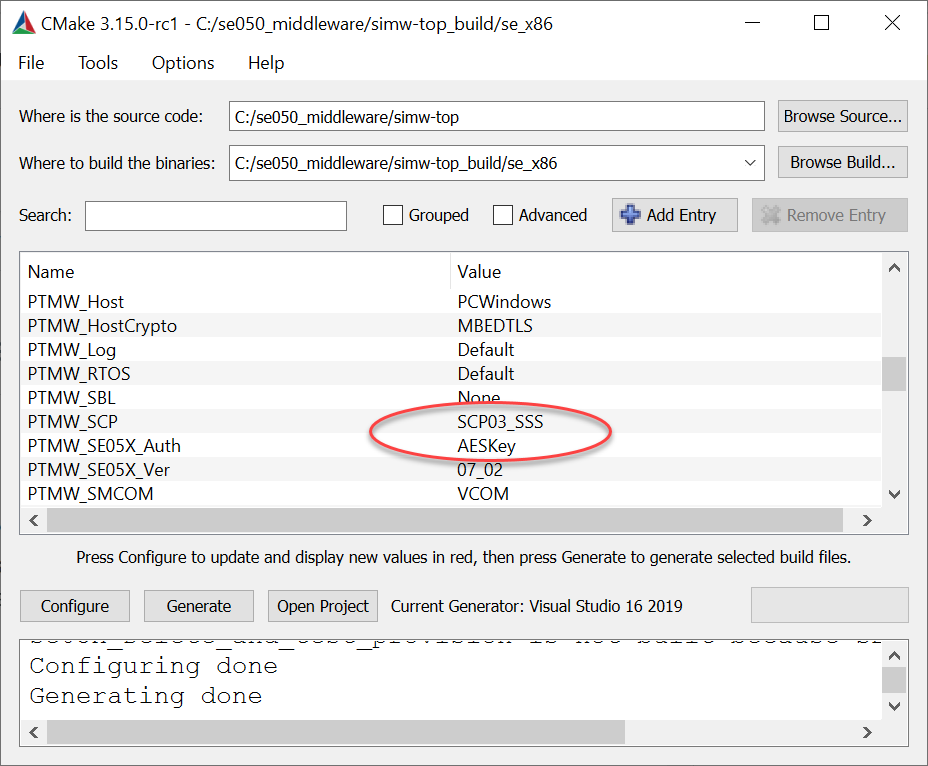This screenshot has width=928, height=766.
Task: Click Open Project
Action: point(322,605)
